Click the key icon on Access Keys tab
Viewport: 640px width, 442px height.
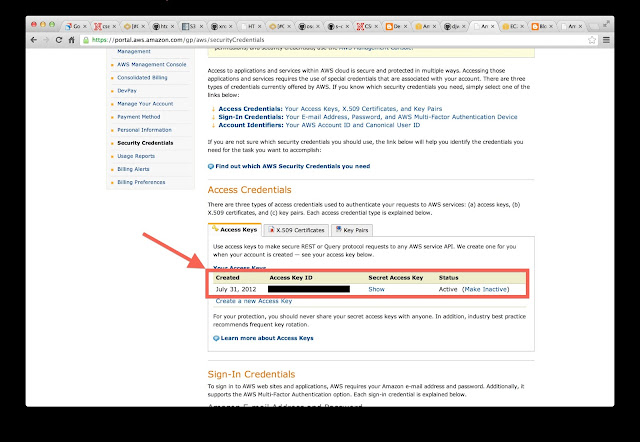215,229
